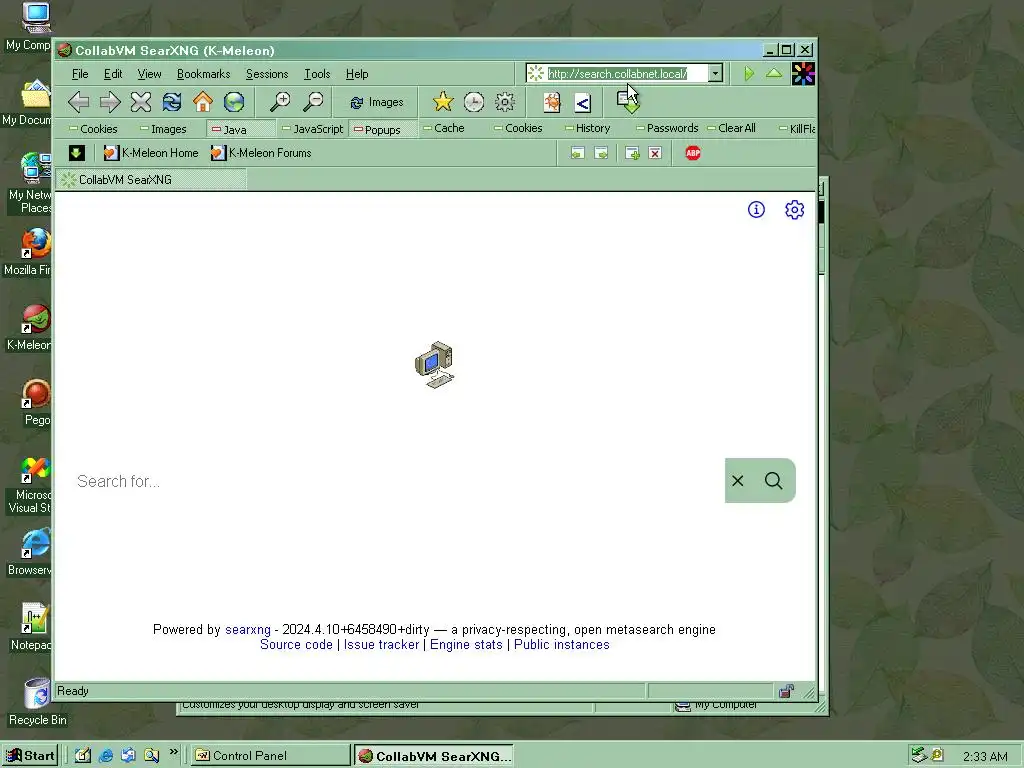Click the padlock security icon in the status bar
This screenshot has height=768, width=1024.
[x=787, y=691]
